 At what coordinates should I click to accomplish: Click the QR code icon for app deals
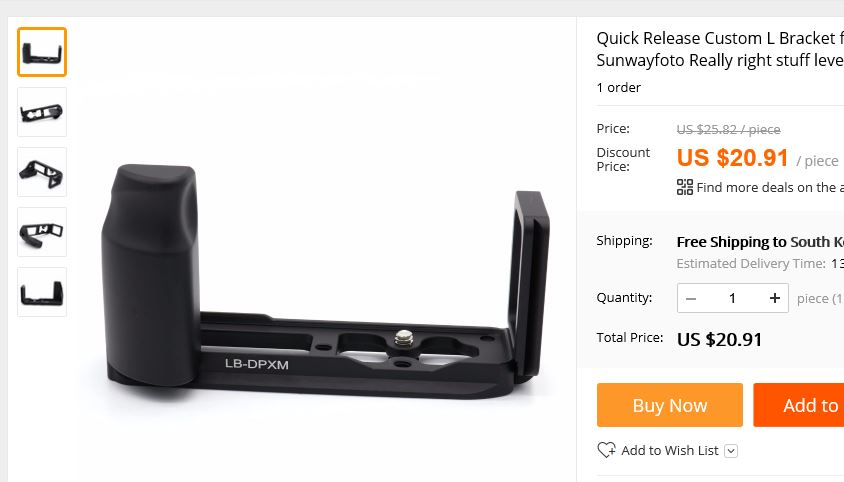(685, 187)
